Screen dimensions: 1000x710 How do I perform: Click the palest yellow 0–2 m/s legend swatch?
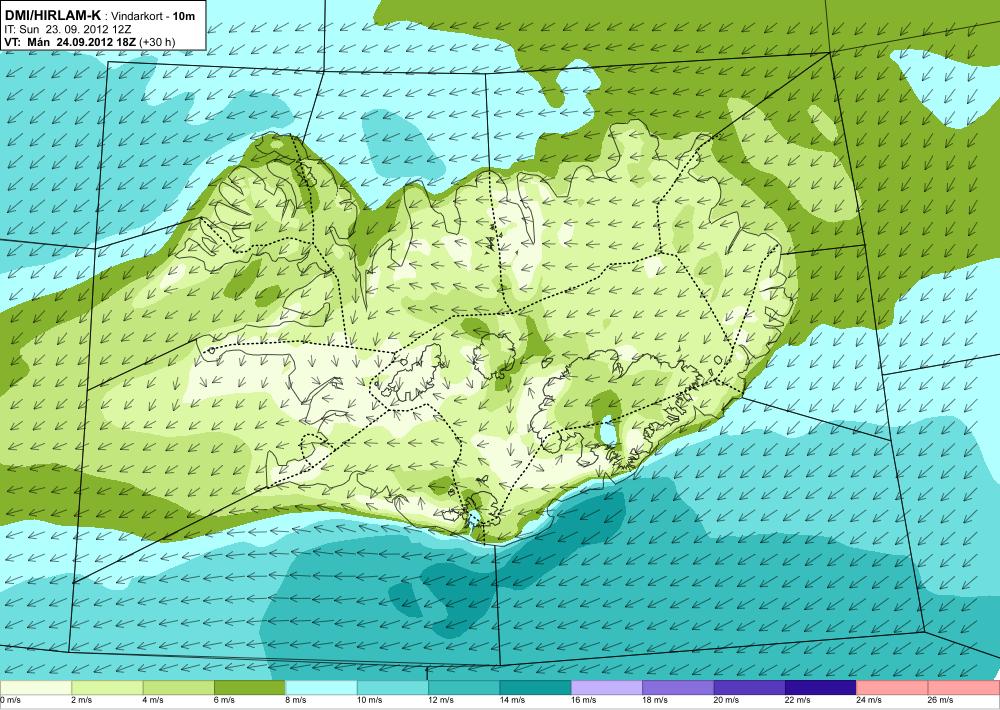pos(36,688)
